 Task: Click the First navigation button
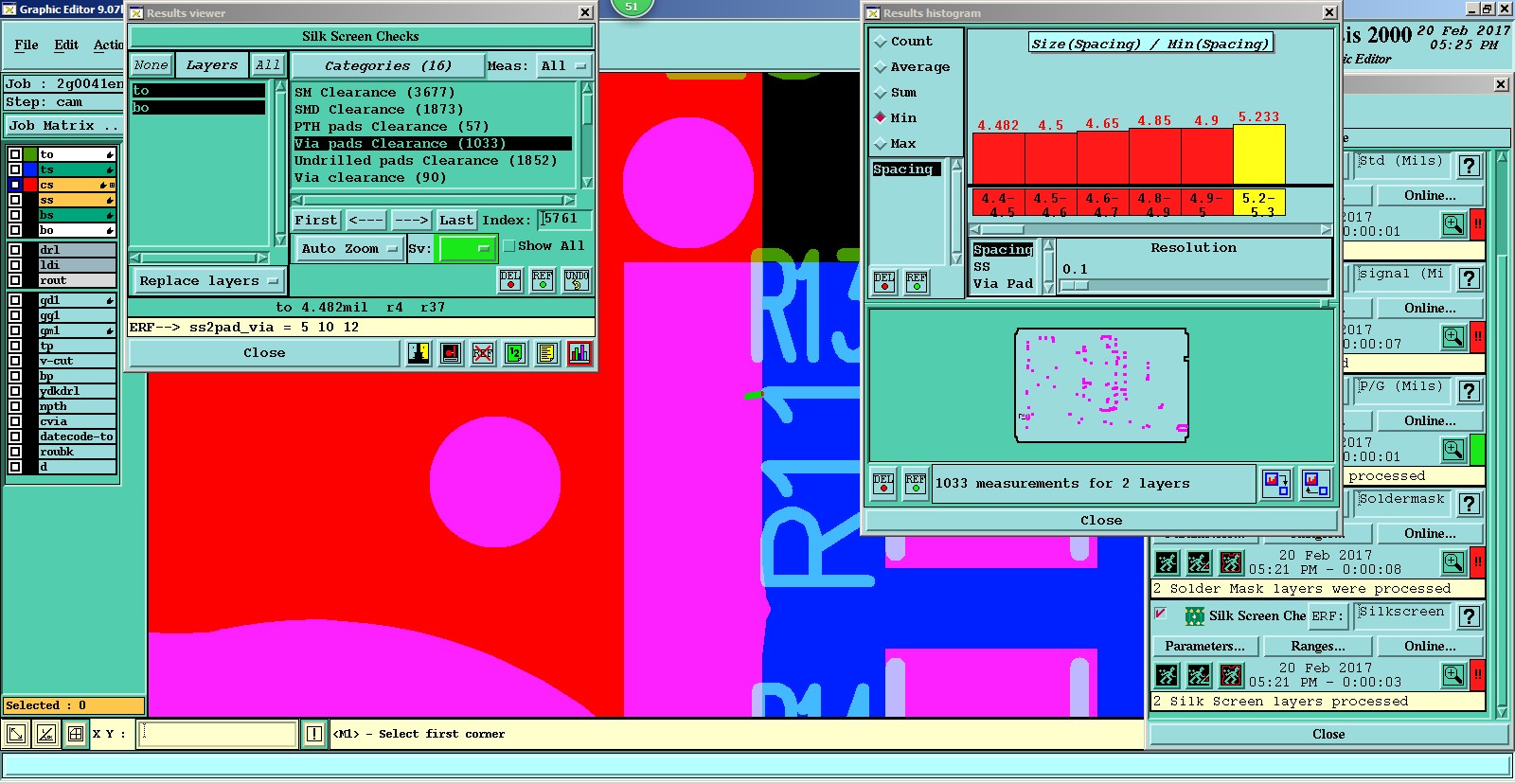(316, 220)
